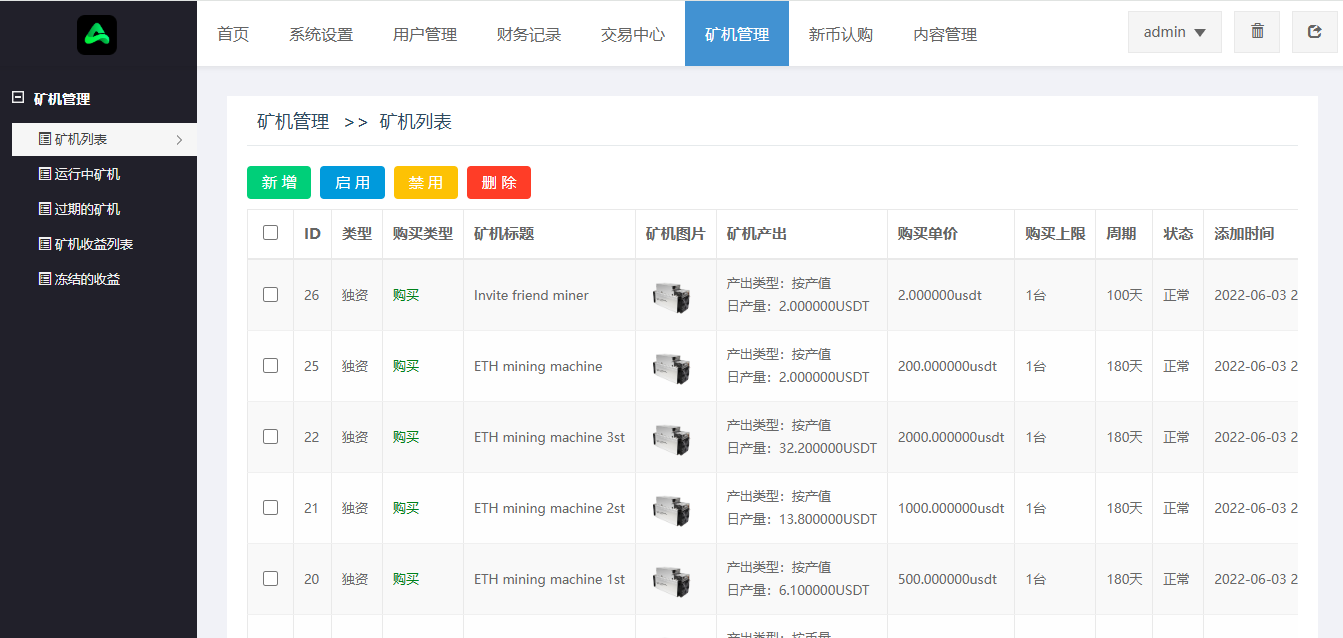
Task: Click the green 新增 button
Action: point(279,182)
